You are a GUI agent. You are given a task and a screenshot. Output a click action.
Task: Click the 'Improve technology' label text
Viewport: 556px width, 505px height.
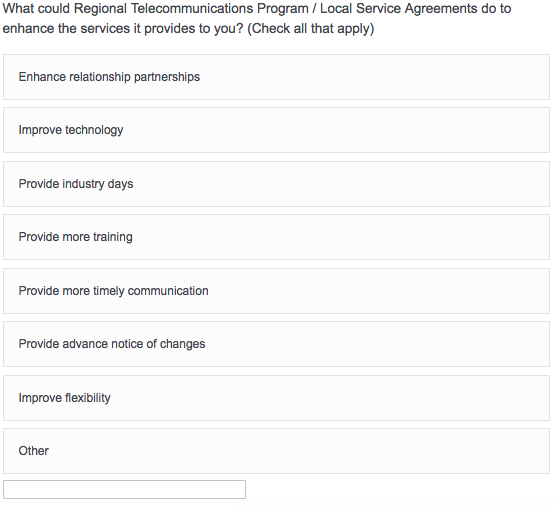coord(71,130)
